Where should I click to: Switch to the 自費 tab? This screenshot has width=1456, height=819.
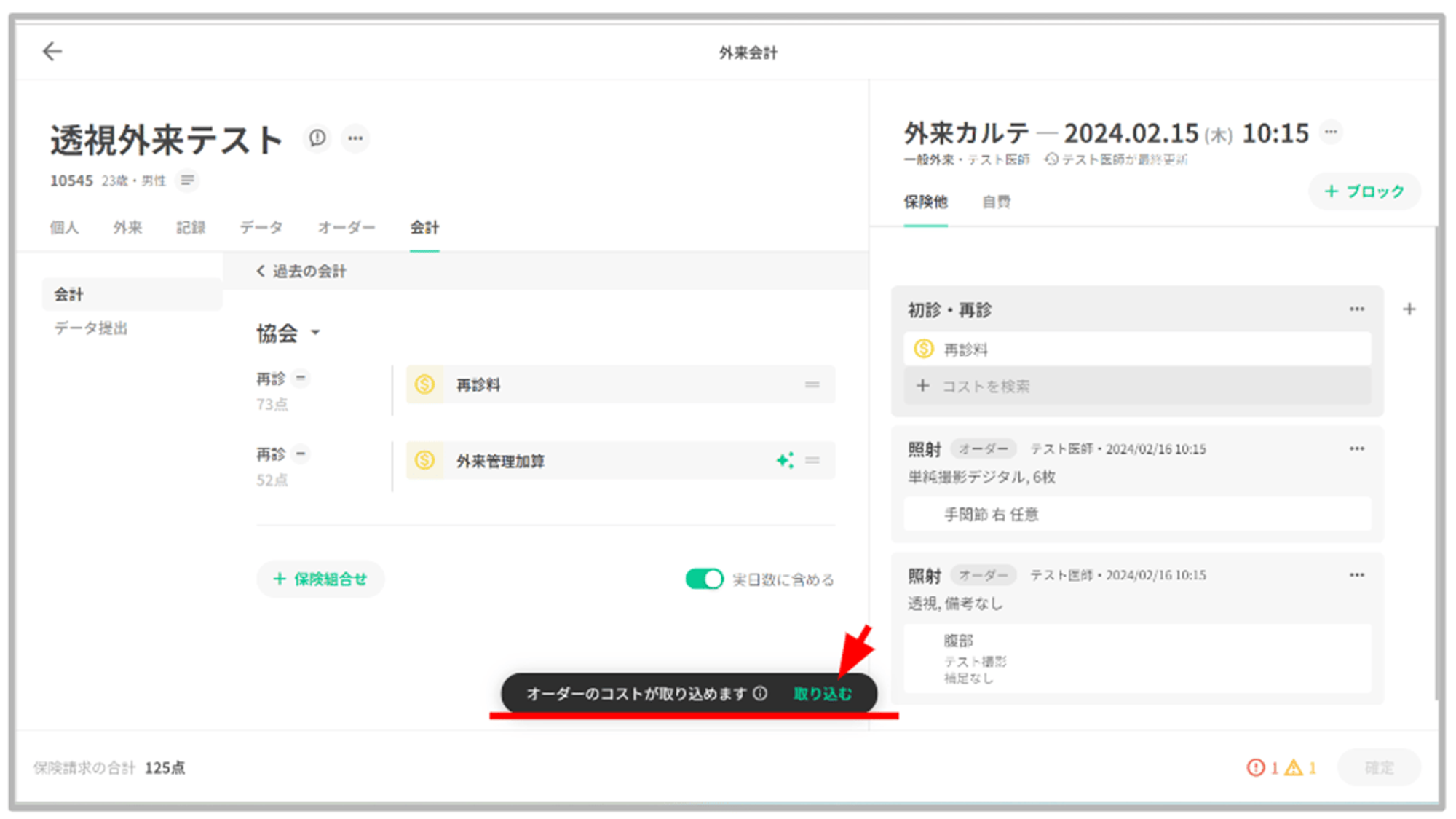996,202
